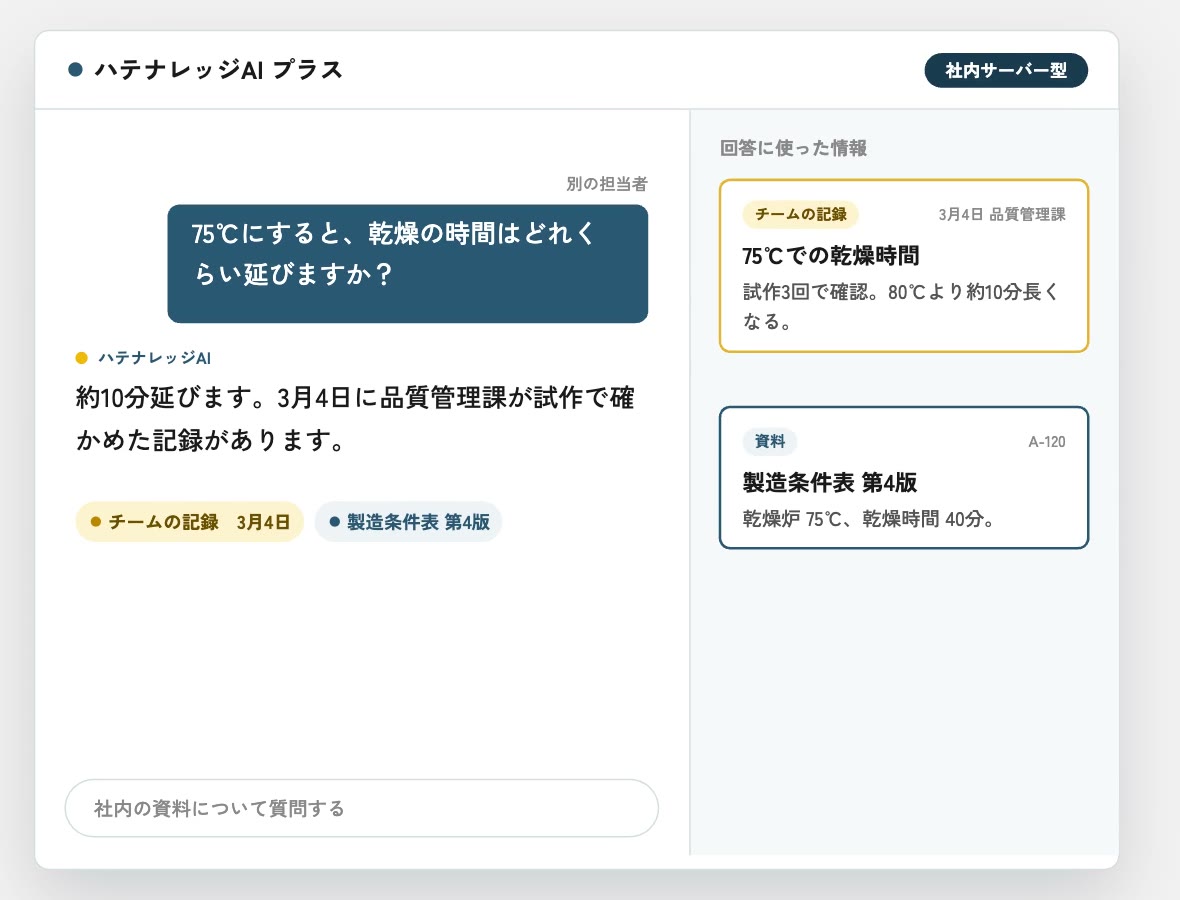Click the AI answer text 約10分延びます

pyautogui.click(x=355, y=418)
